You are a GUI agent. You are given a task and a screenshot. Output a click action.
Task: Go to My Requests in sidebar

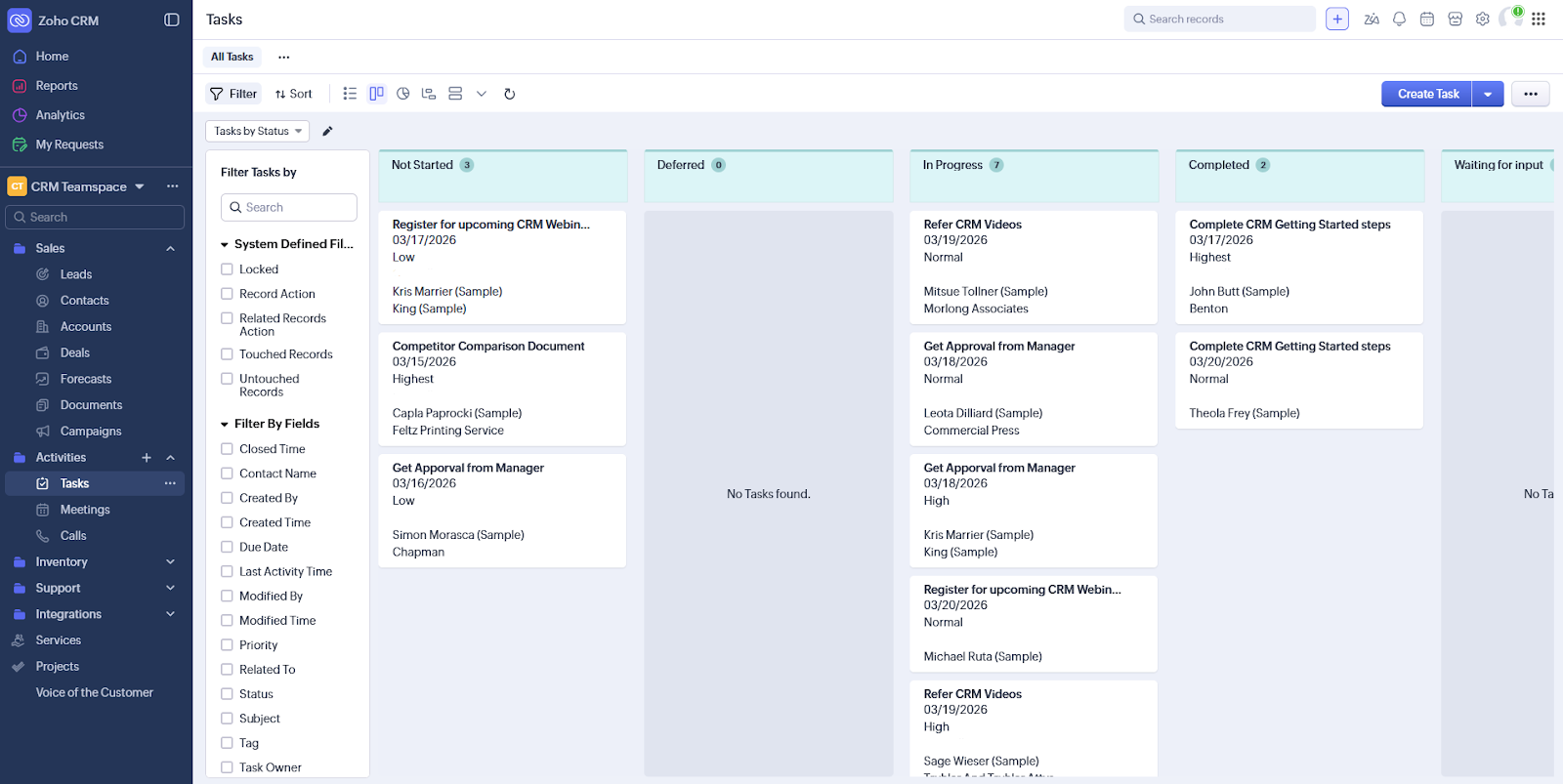[69, 144]
